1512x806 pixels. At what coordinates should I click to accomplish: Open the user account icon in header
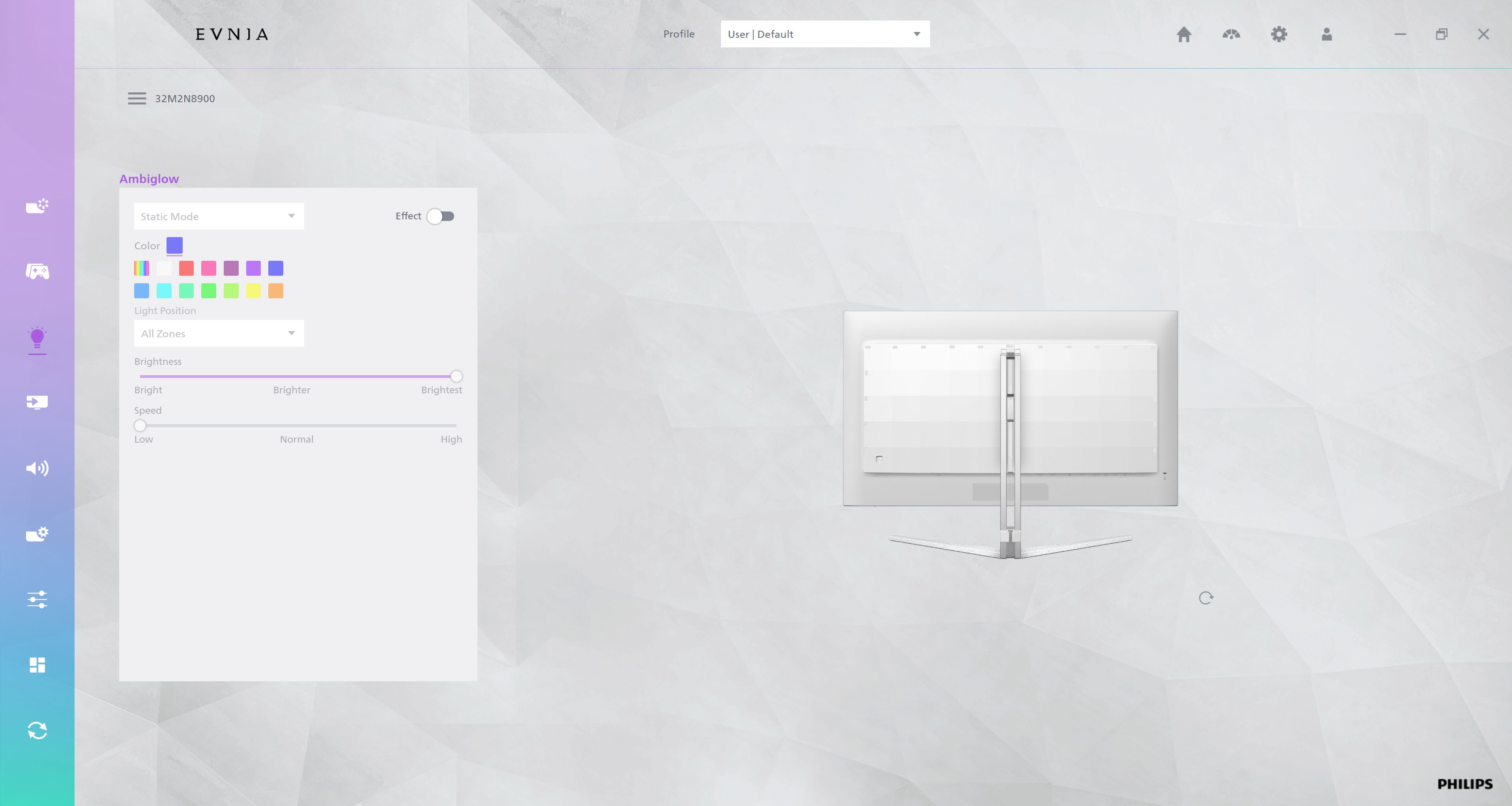click(x=1327, y=34)
